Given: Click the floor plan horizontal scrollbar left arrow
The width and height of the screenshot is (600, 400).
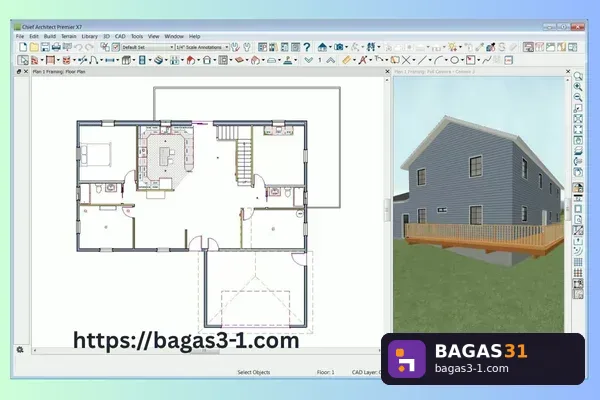Looking at the screenshot, I should (x=35, y=350).
